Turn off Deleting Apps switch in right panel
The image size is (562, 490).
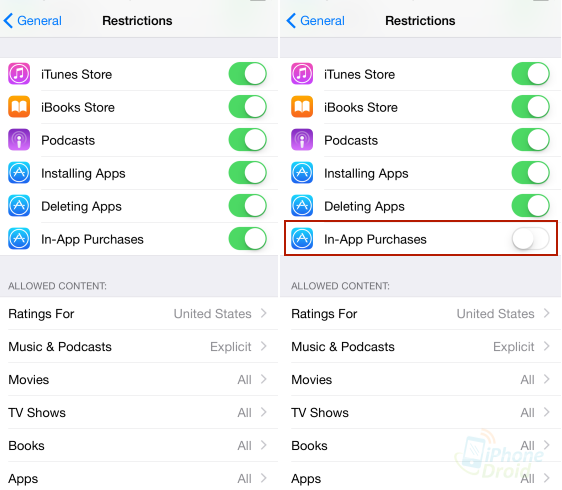pos(530,206)
